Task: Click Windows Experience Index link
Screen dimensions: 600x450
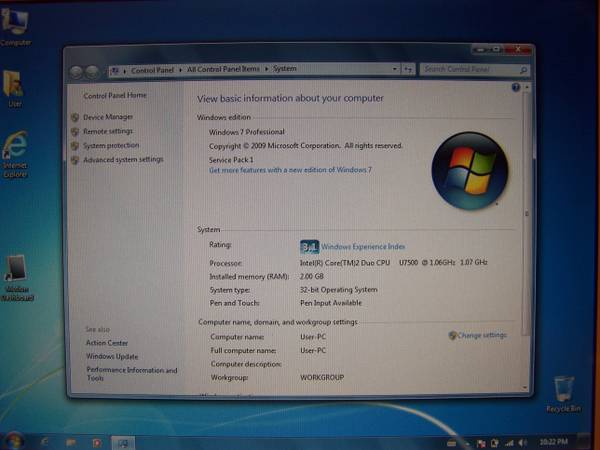Action: (x=363, y=246)
